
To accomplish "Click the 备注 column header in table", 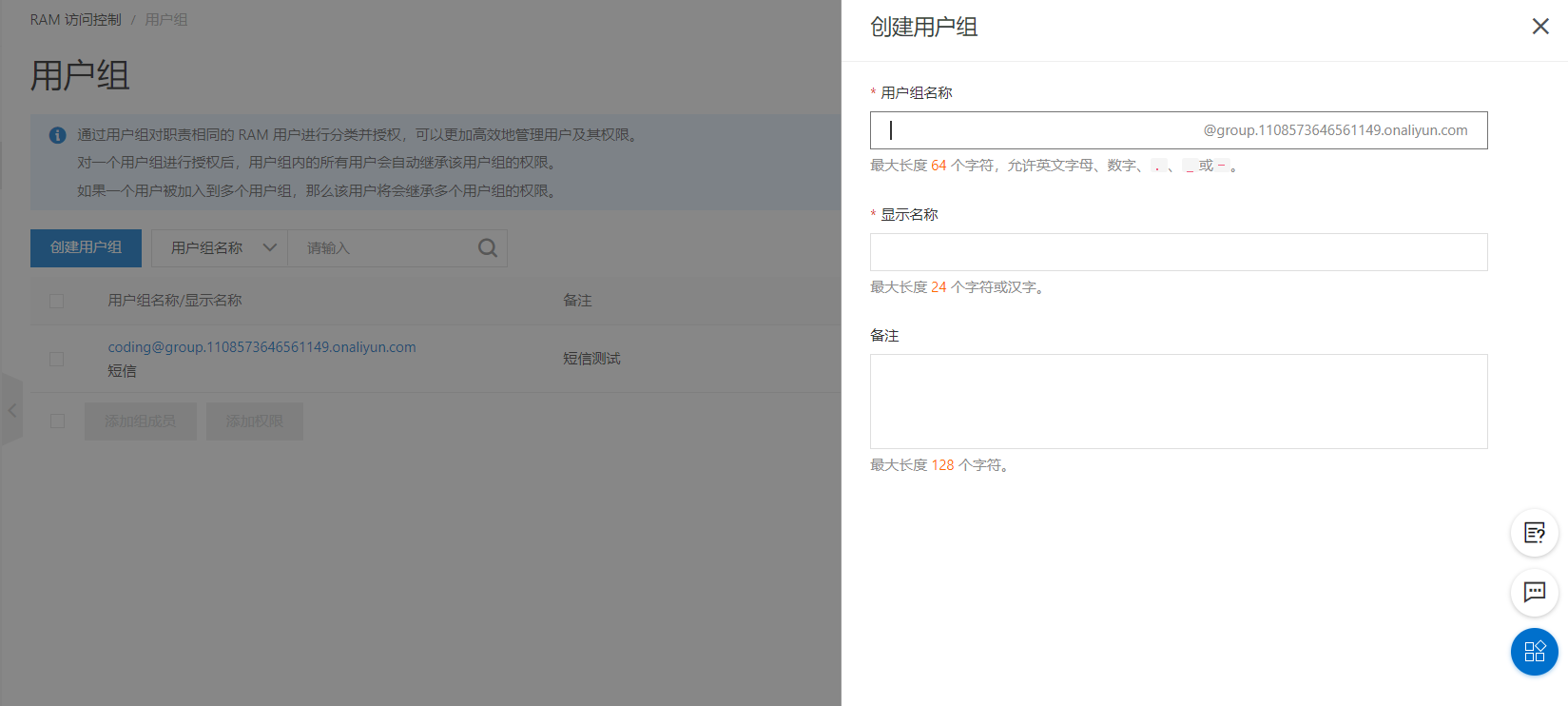I will (x=577, y=301).
